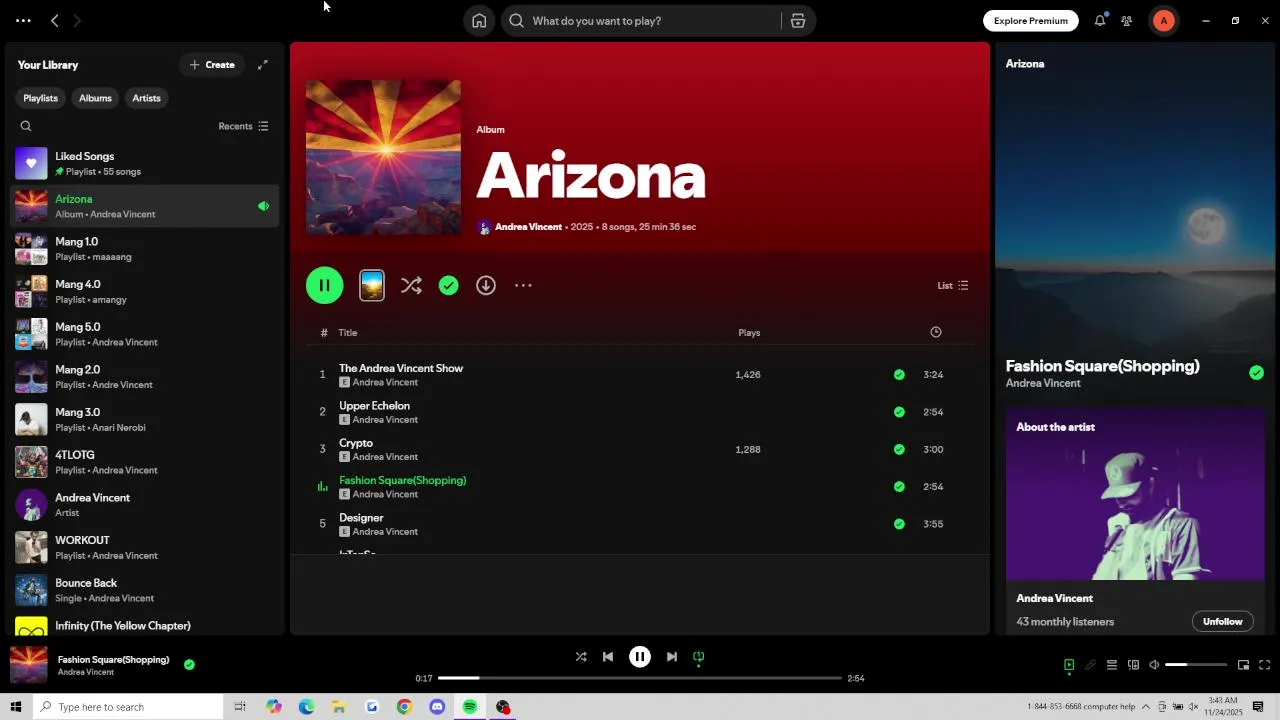Image resolution: width=1280 pixels, height=720 pixels.
Task: Open the Create dropdown in library
Action: [x=212, y=65]
